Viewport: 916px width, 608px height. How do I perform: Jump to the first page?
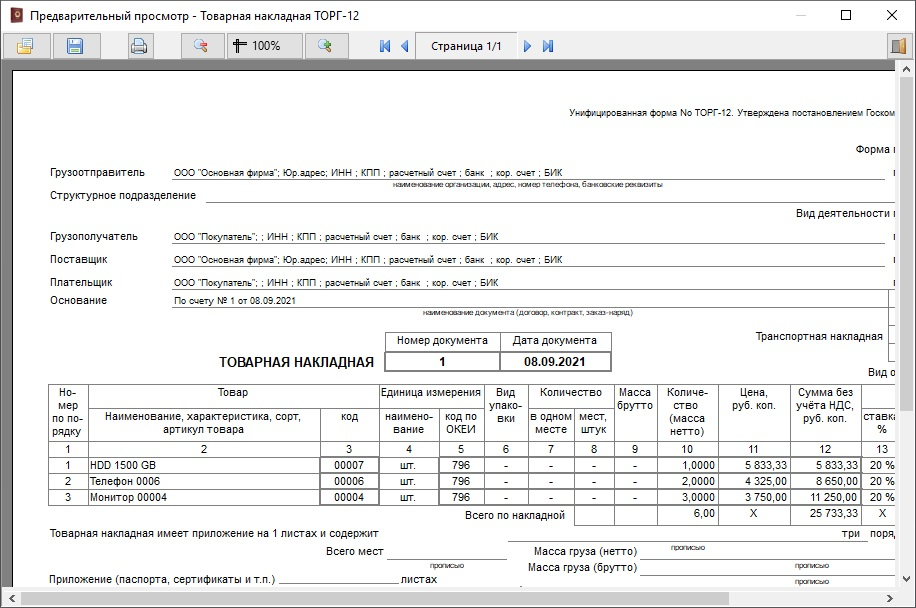click(385, 46)
